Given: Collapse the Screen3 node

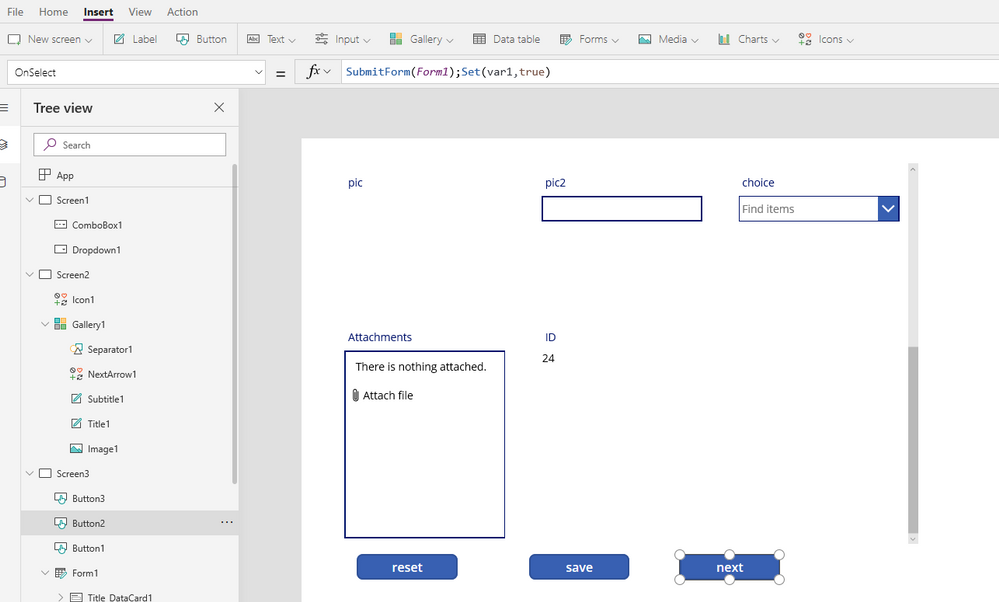Looking at the screenshot, I should (x=29, y=473).
